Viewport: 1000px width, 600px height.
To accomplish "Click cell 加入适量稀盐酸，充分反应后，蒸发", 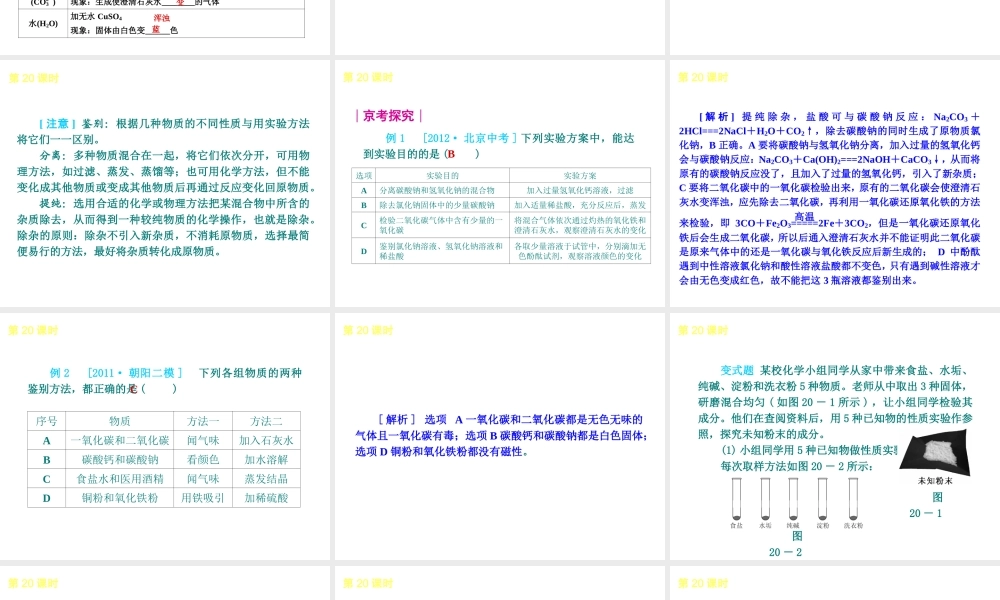I will pos(580,205).
